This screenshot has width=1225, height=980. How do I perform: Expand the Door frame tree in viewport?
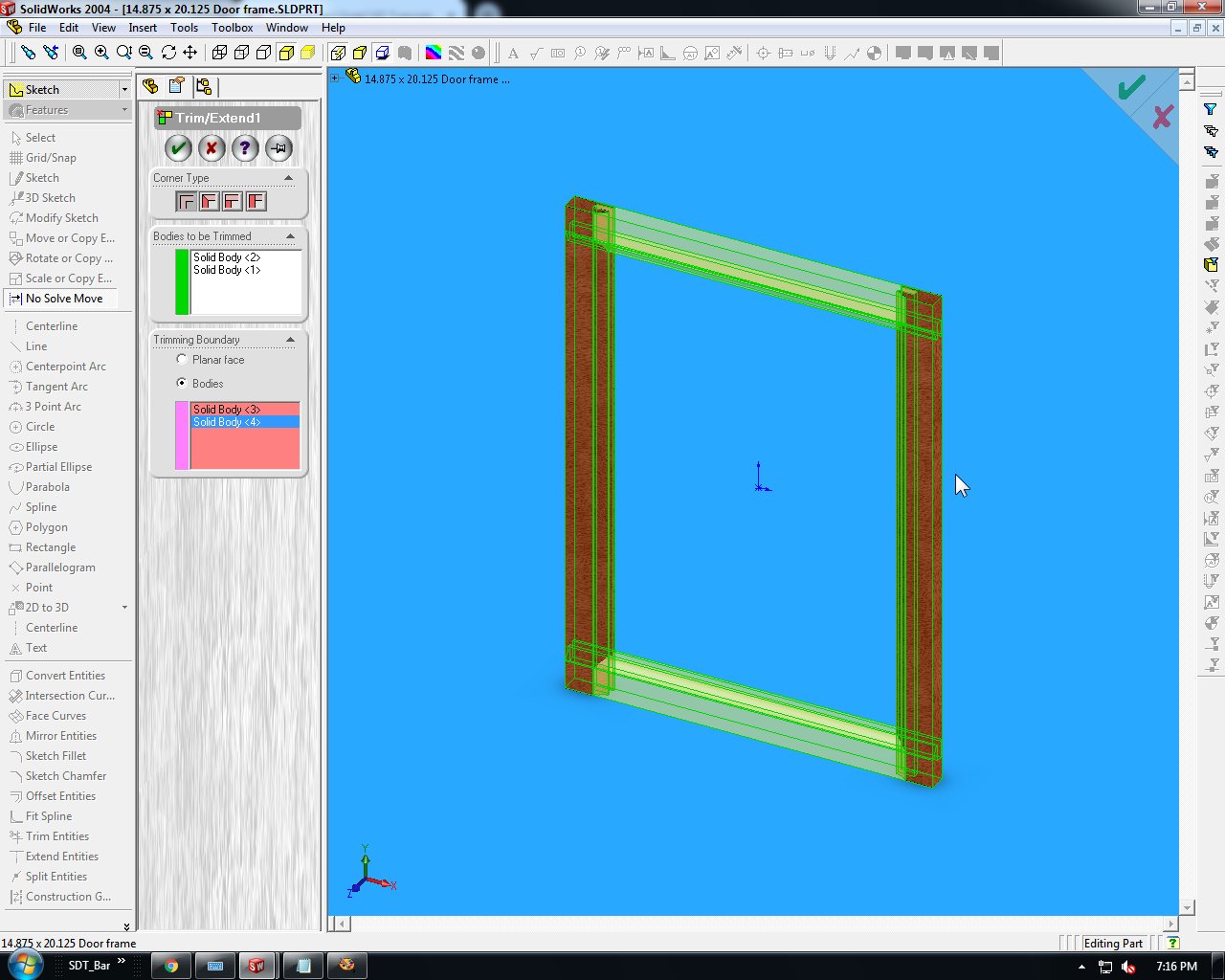click(335, 78)
